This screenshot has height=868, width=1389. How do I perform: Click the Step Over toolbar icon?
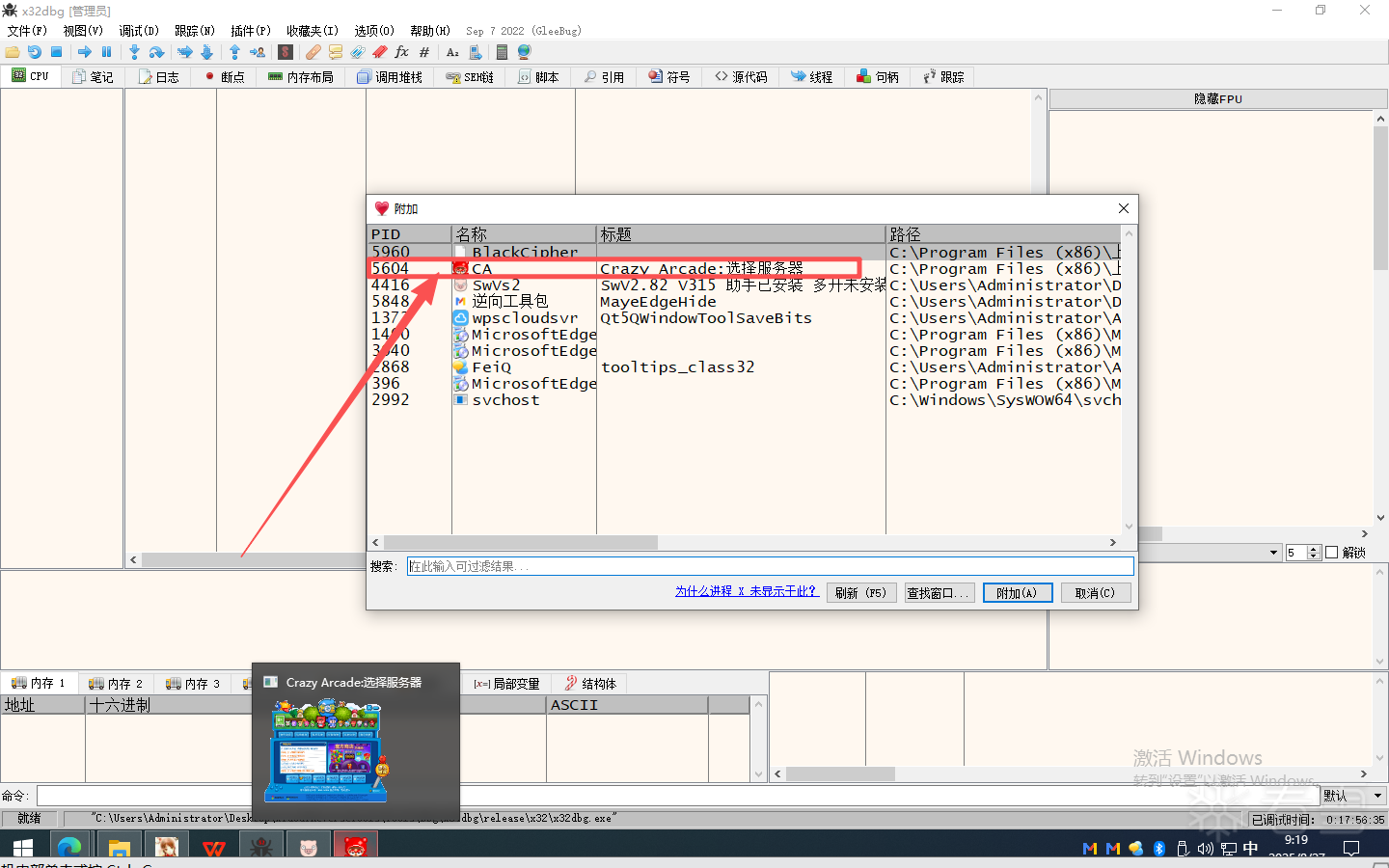[x=156, y=52]
